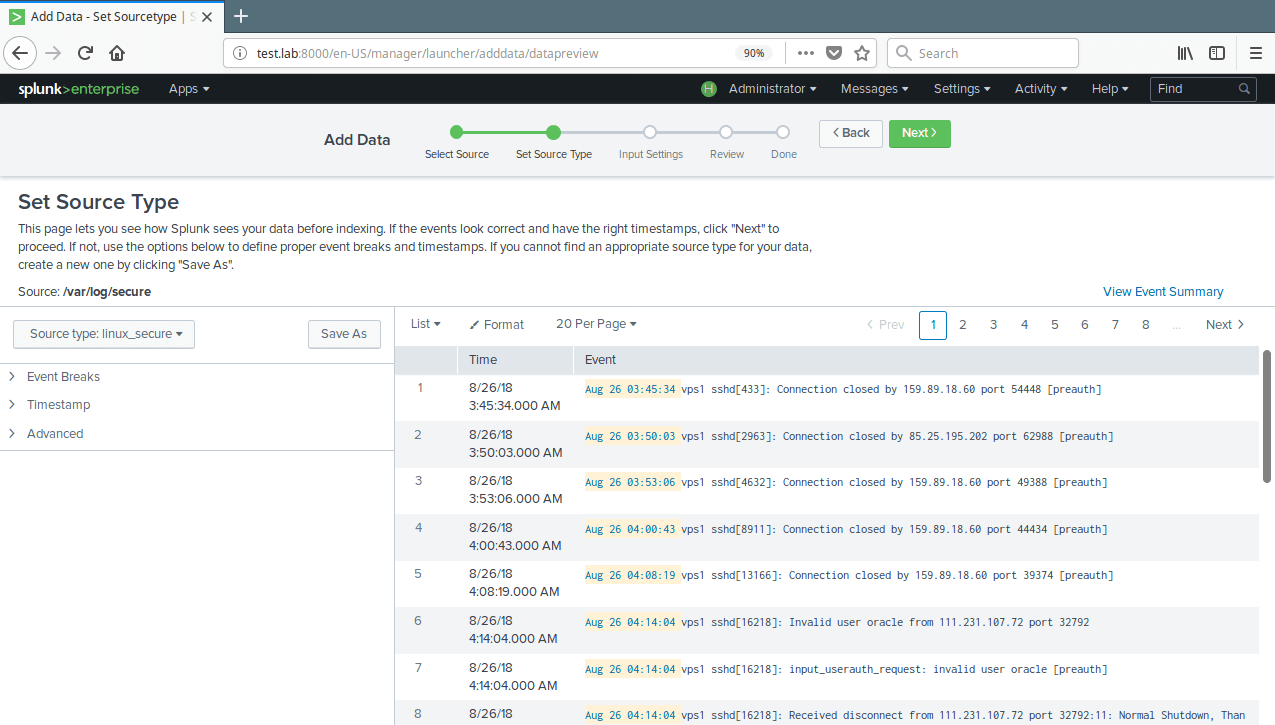The width and height of the screenshot is (1275, 725).
Task: Expand the Timestamp section
Action: (58, 405)
